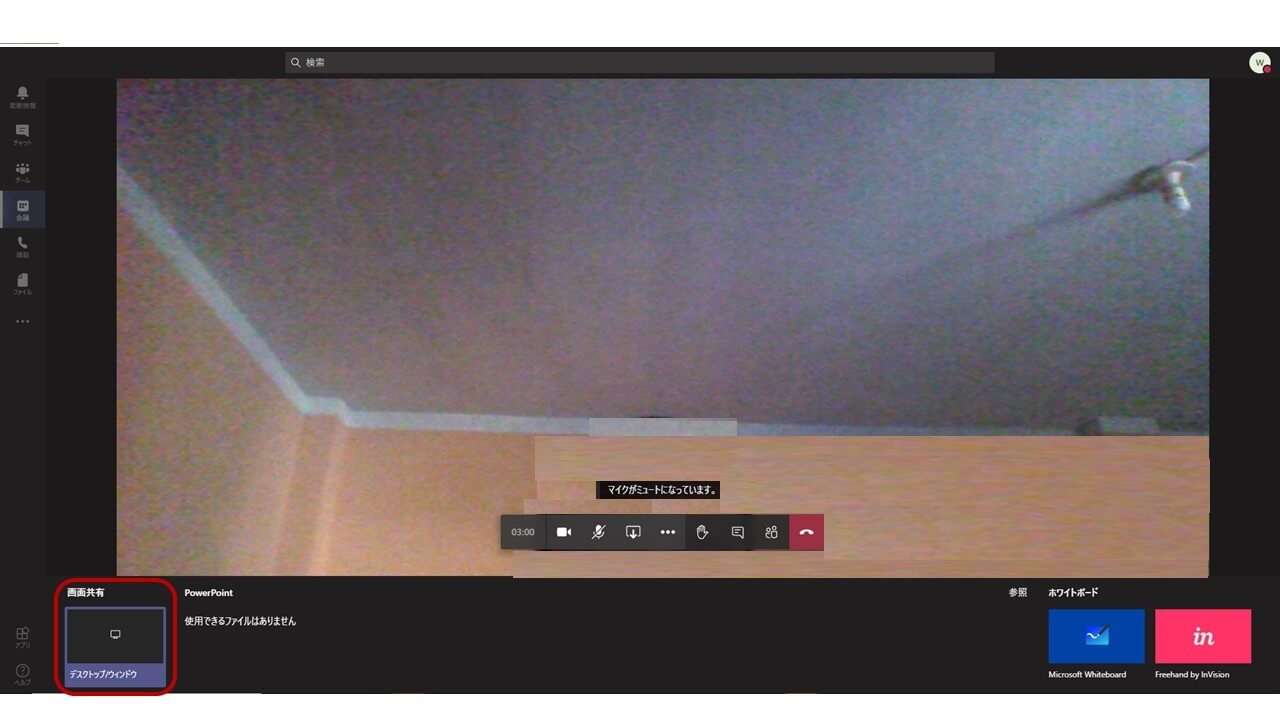
Task: Go to Teams (チーム) in sidebar
Action: (x=22, y=172)
